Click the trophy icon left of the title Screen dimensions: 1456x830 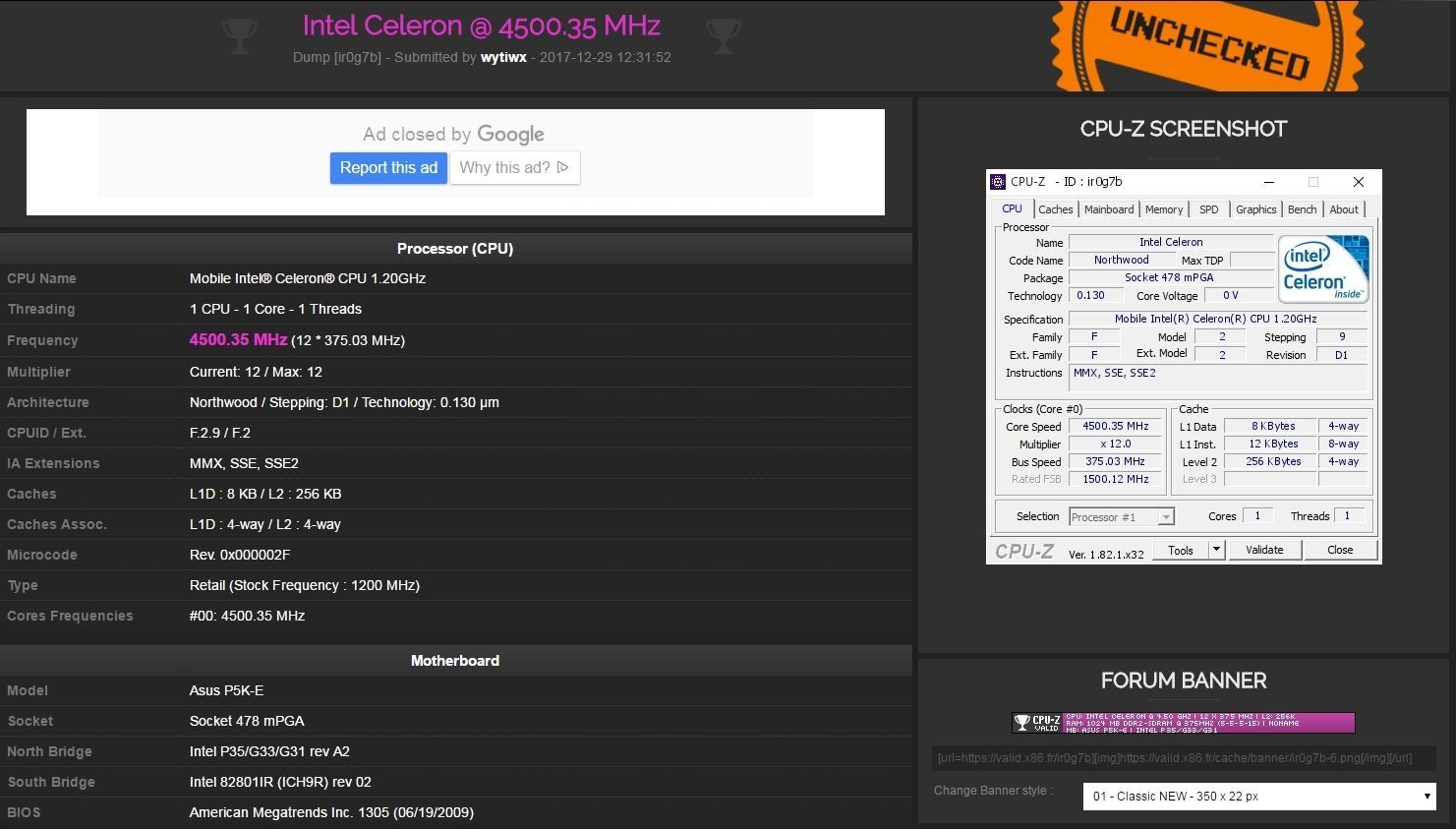point(240,36)
